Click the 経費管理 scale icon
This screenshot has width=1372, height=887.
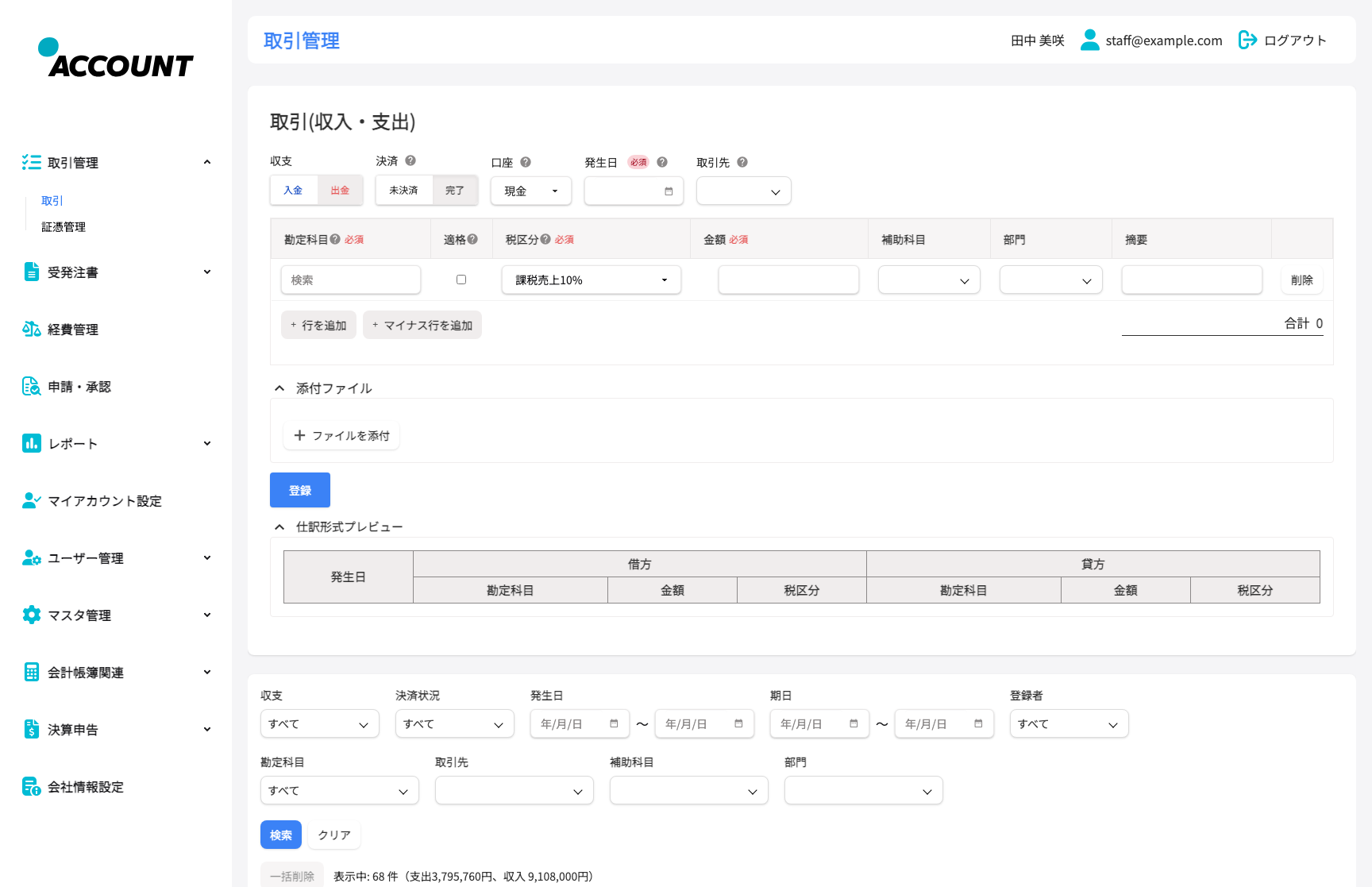[32, 329]
